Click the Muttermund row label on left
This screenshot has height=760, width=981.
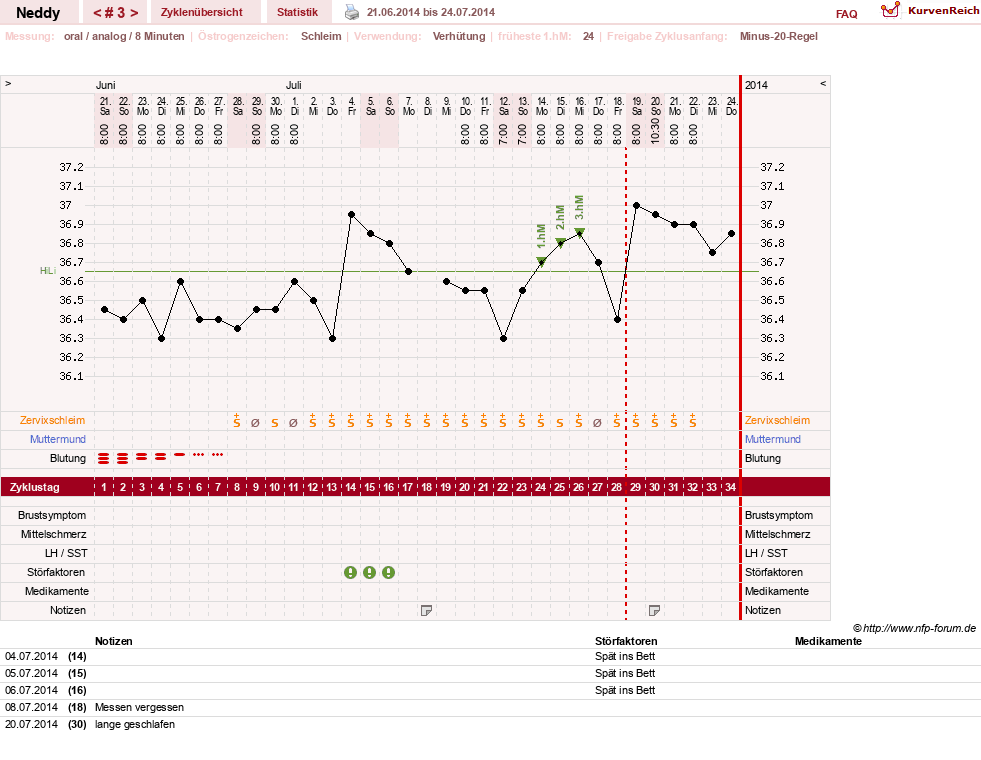[58, 439]
